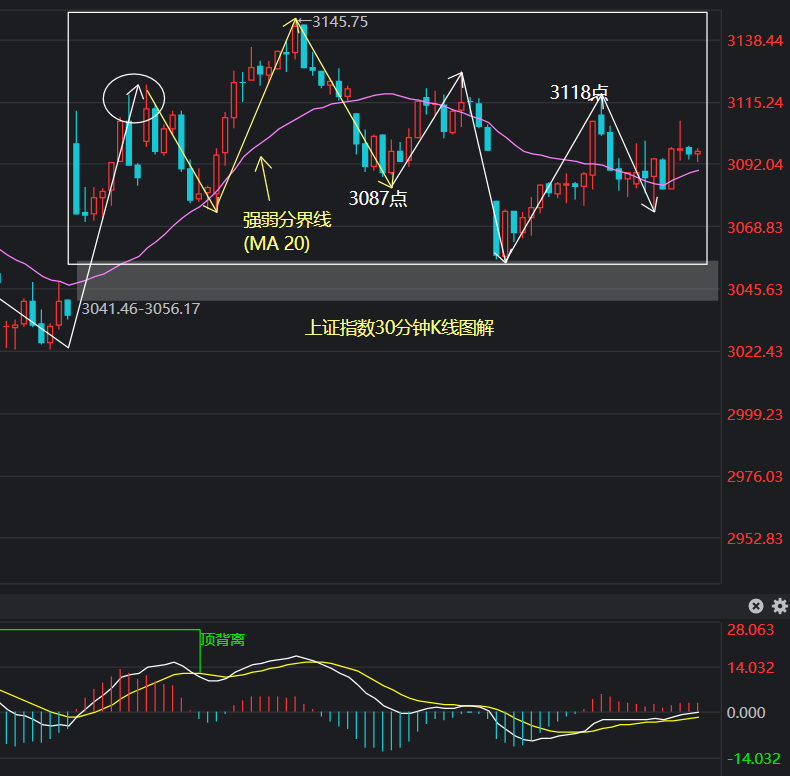Click price axis label 3022.43
790x776 pixels.
click(x=755, y=352)
